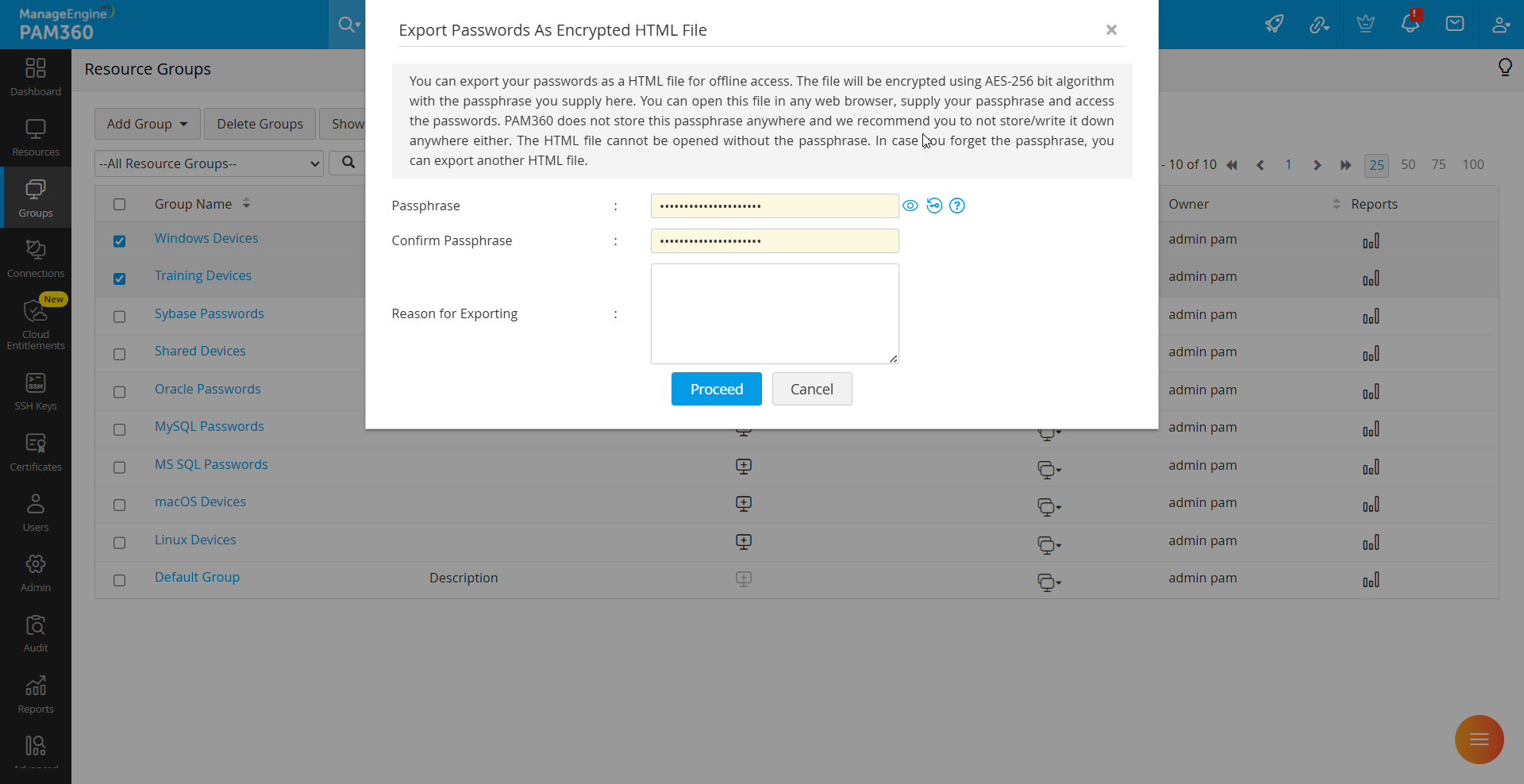Check the Sybase Passwords group checkbox

(119, 317)
